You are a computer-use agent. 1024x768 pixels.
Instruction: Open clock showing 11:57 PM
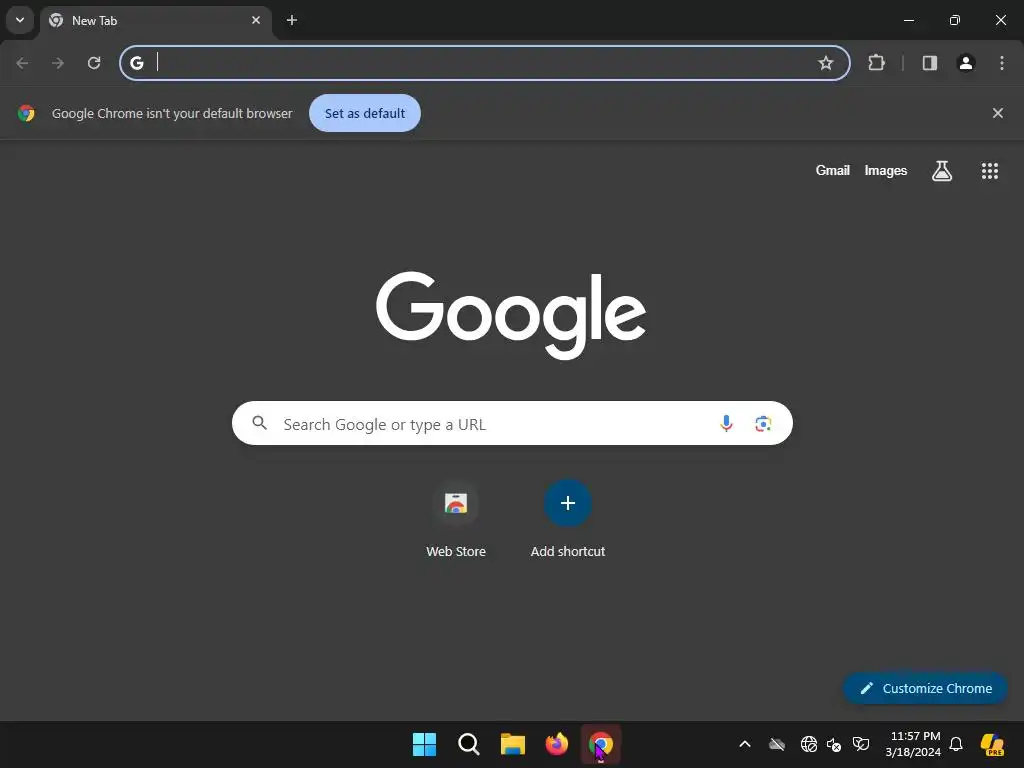click(x=913, y=744)
